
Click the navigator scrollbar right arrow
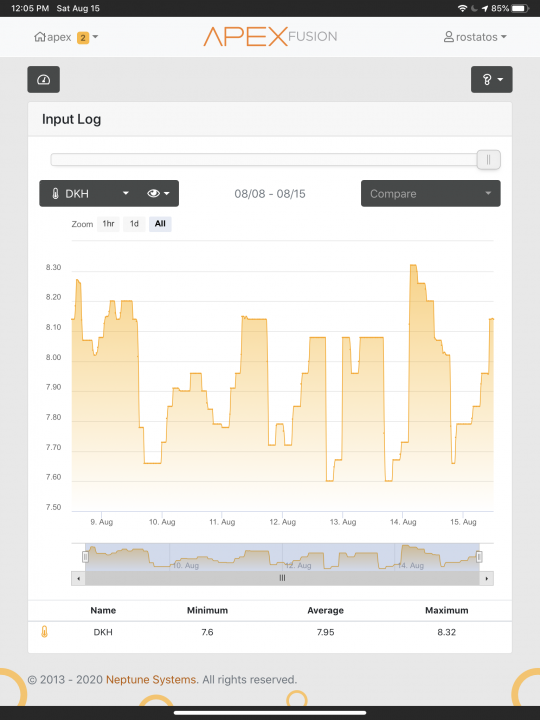487,578
